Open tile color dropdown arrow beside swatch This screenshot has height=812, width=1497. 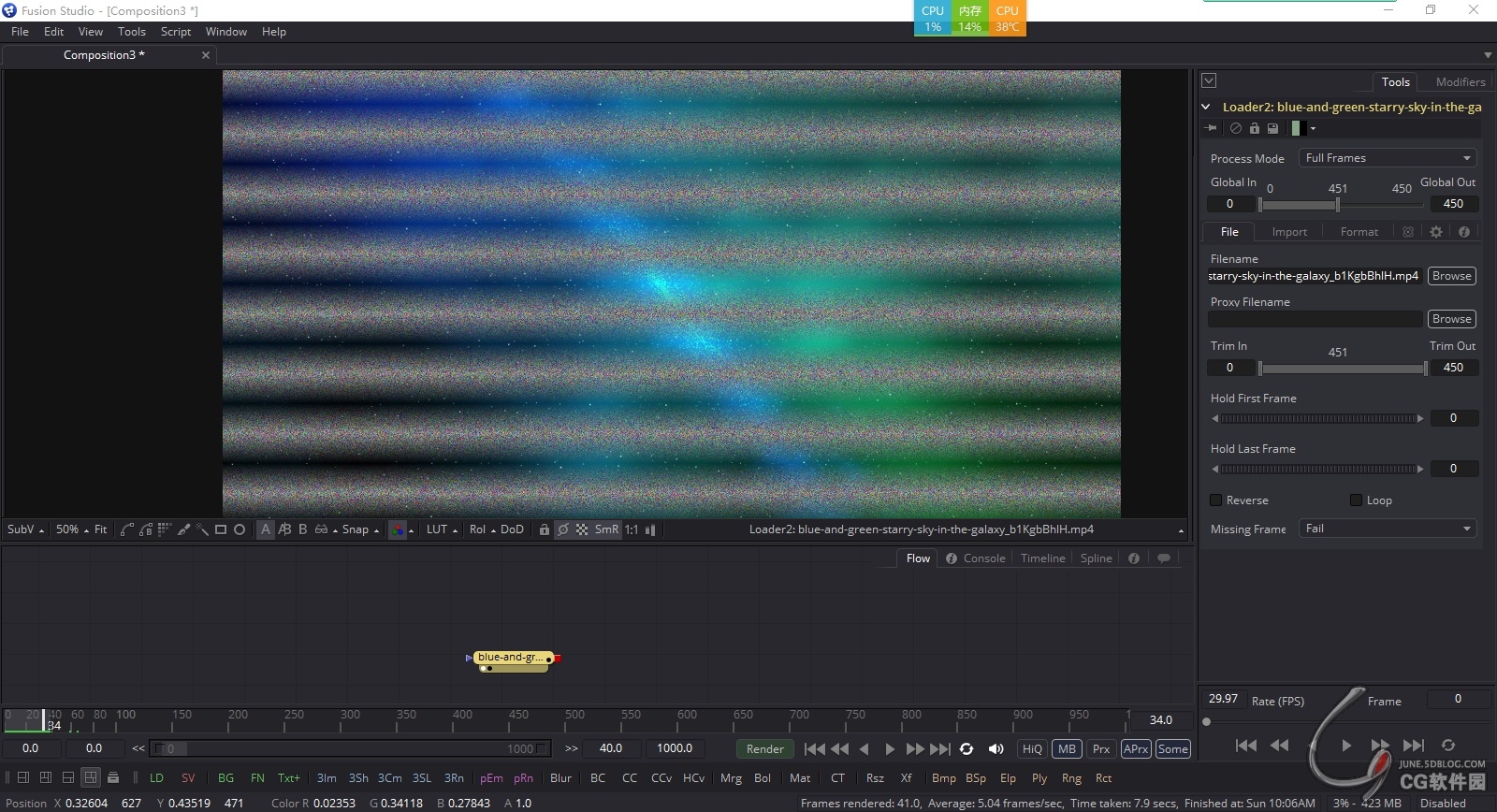(x=1313, y=129)
